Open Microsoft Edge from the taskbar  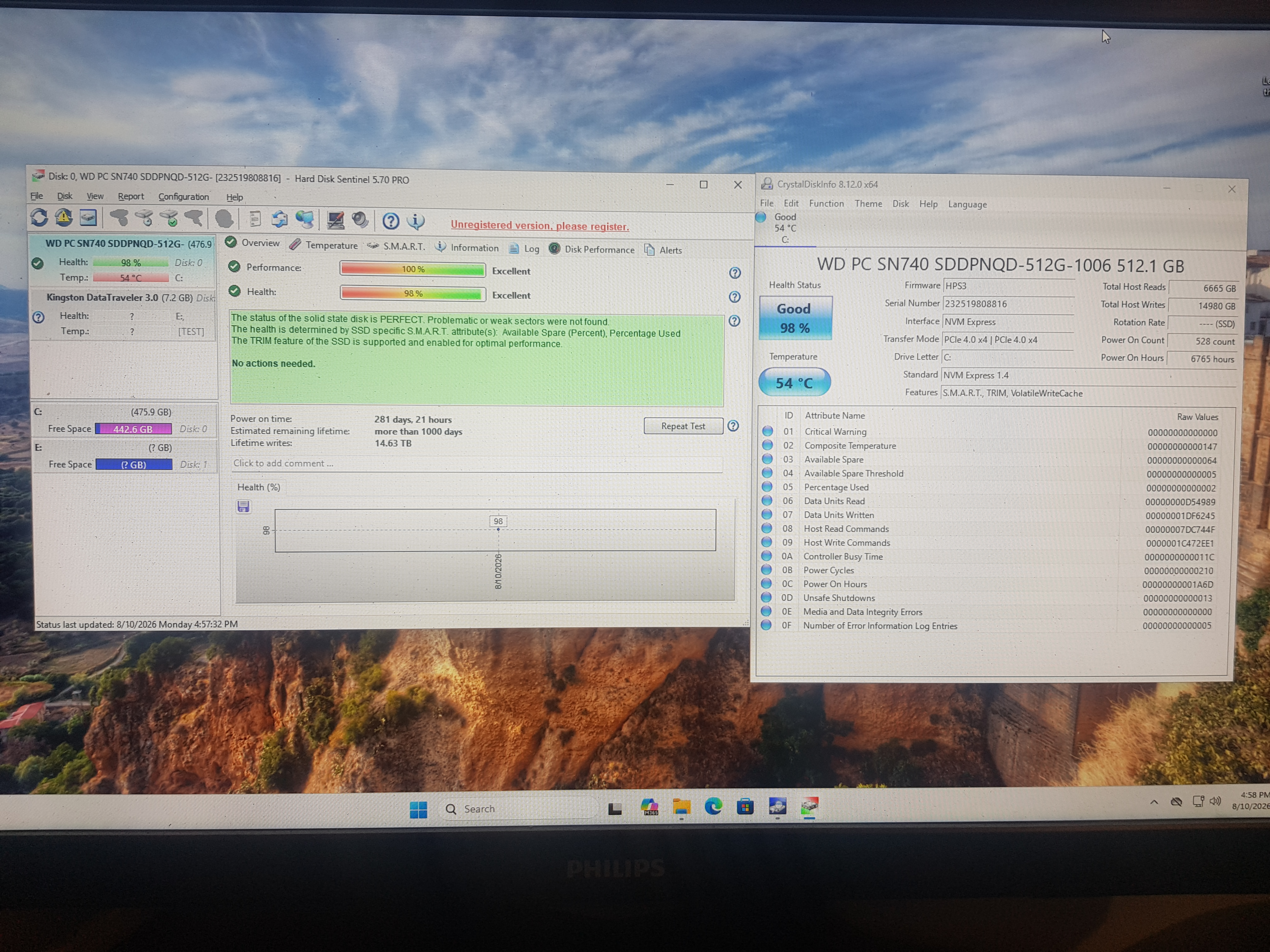[x=713, y=807]
